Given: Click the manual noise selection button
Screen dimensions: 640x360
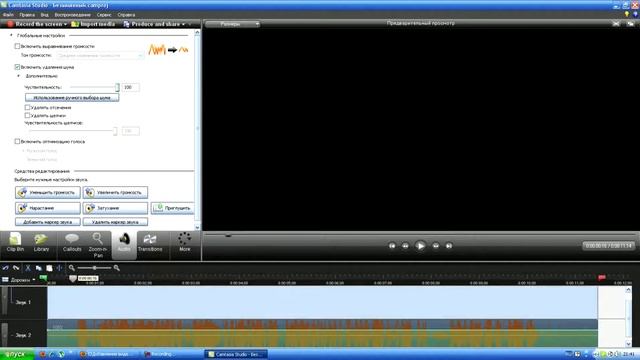Looking at the screenshot, I should point(72,98).
